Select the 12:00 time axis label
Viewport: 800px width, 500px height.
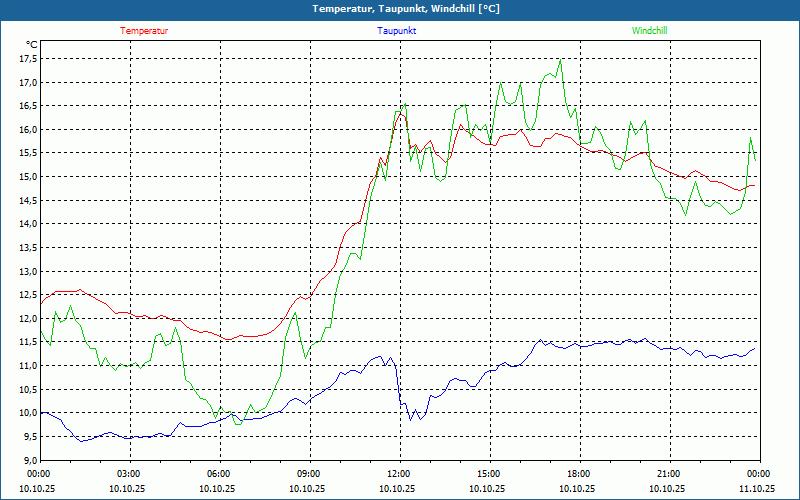point(399,474)
